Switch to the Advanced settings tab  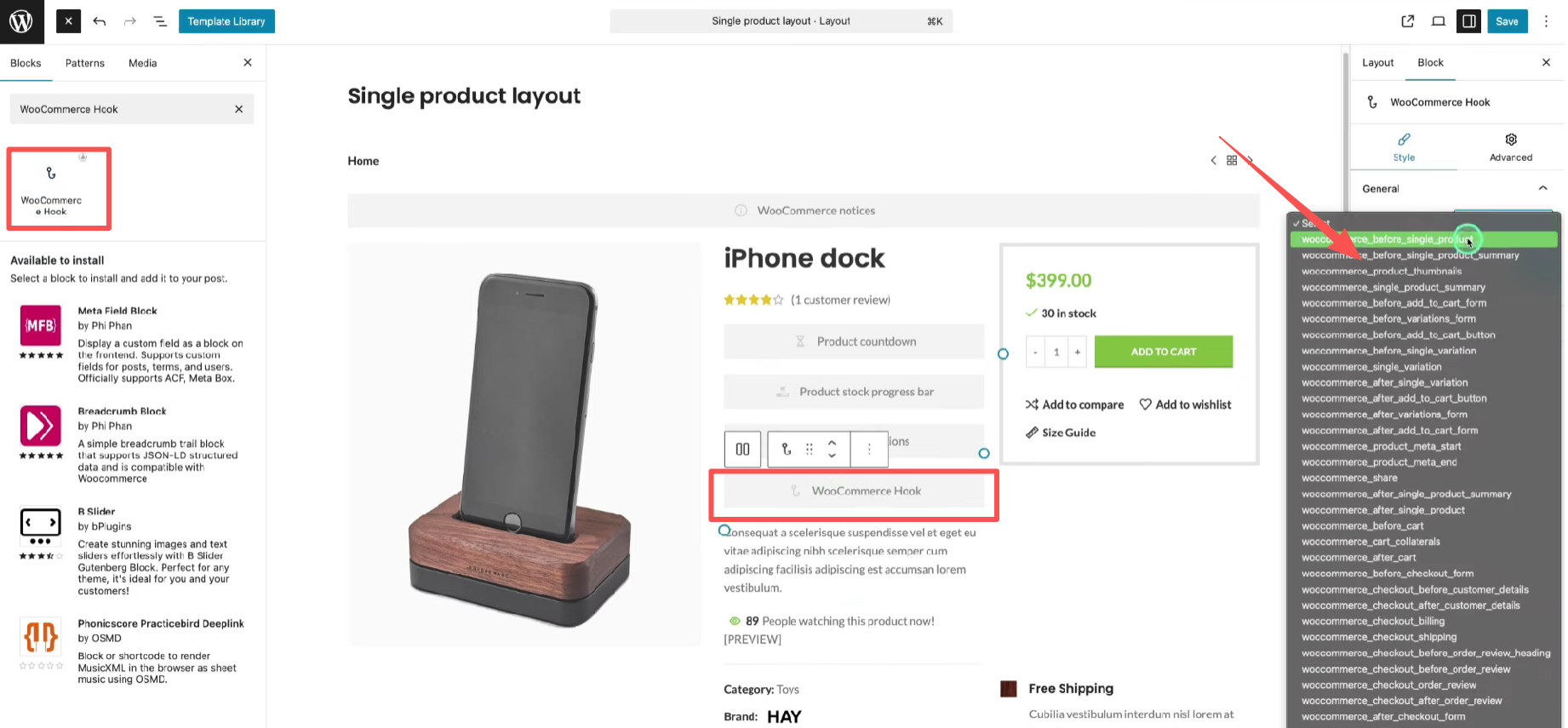point(1510,146)
